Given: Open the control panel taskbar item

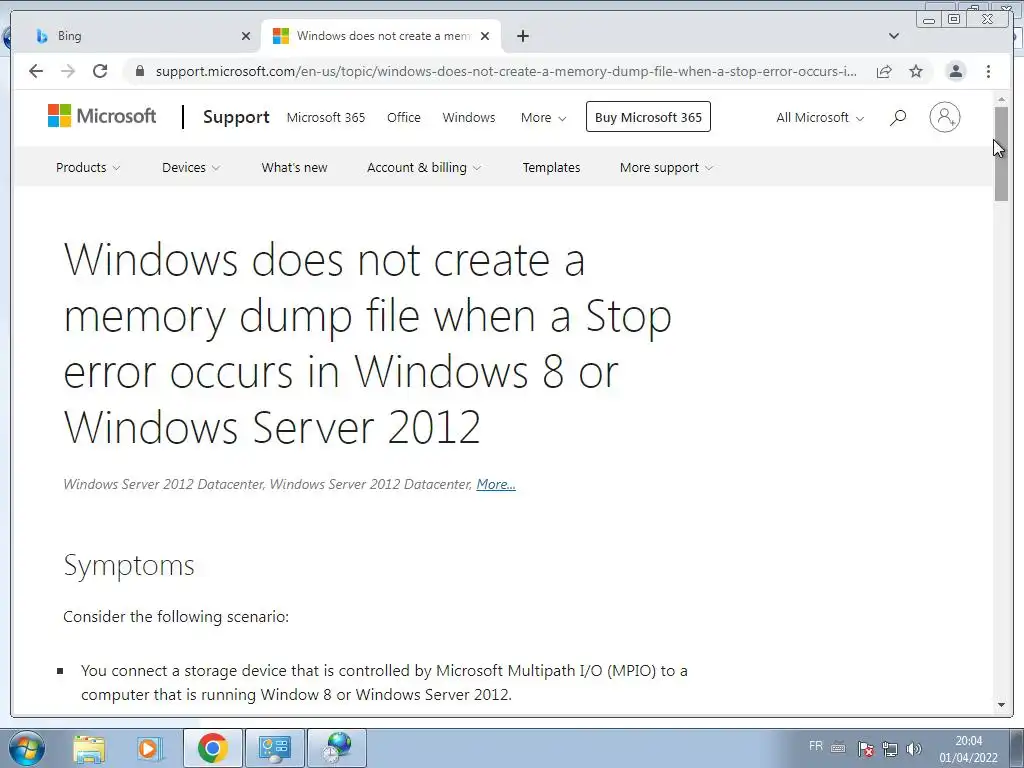Looking at the screenshot, I should tap(274, 748).
